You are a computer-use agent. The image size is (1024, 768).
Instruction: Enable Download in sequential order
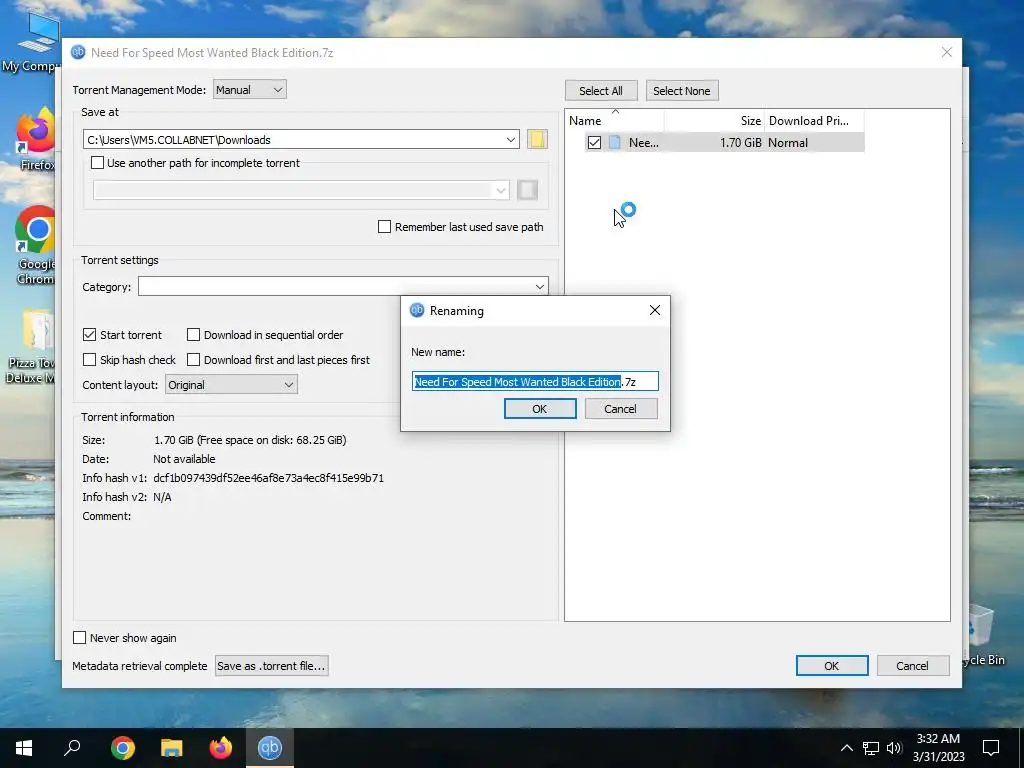[193, 335]
